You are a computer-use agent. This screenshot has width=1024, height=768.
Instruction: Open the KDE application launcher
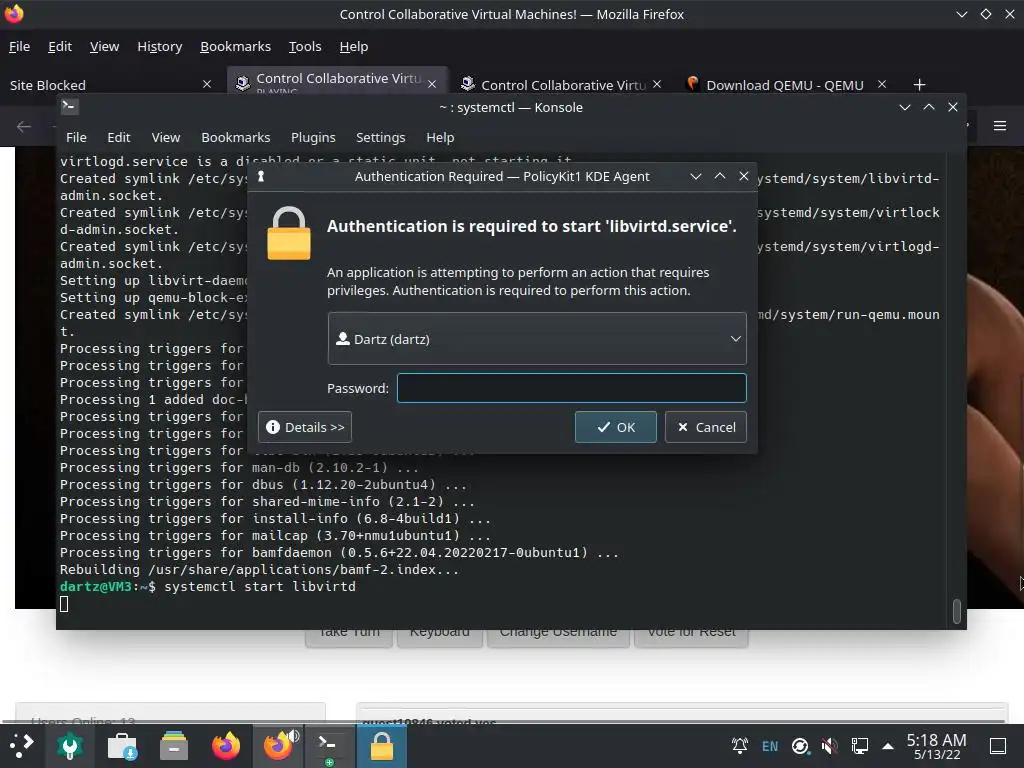point(22,745)
